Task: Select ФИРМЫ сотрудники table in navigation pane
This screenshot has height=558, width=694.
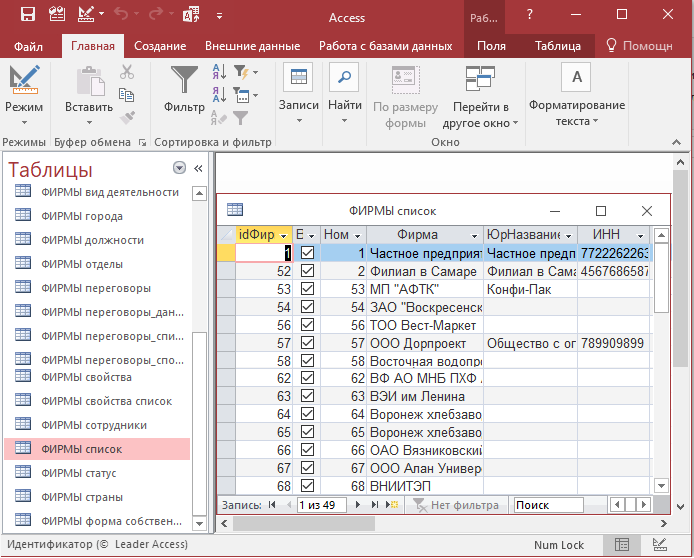Action: tap(94, 425)
